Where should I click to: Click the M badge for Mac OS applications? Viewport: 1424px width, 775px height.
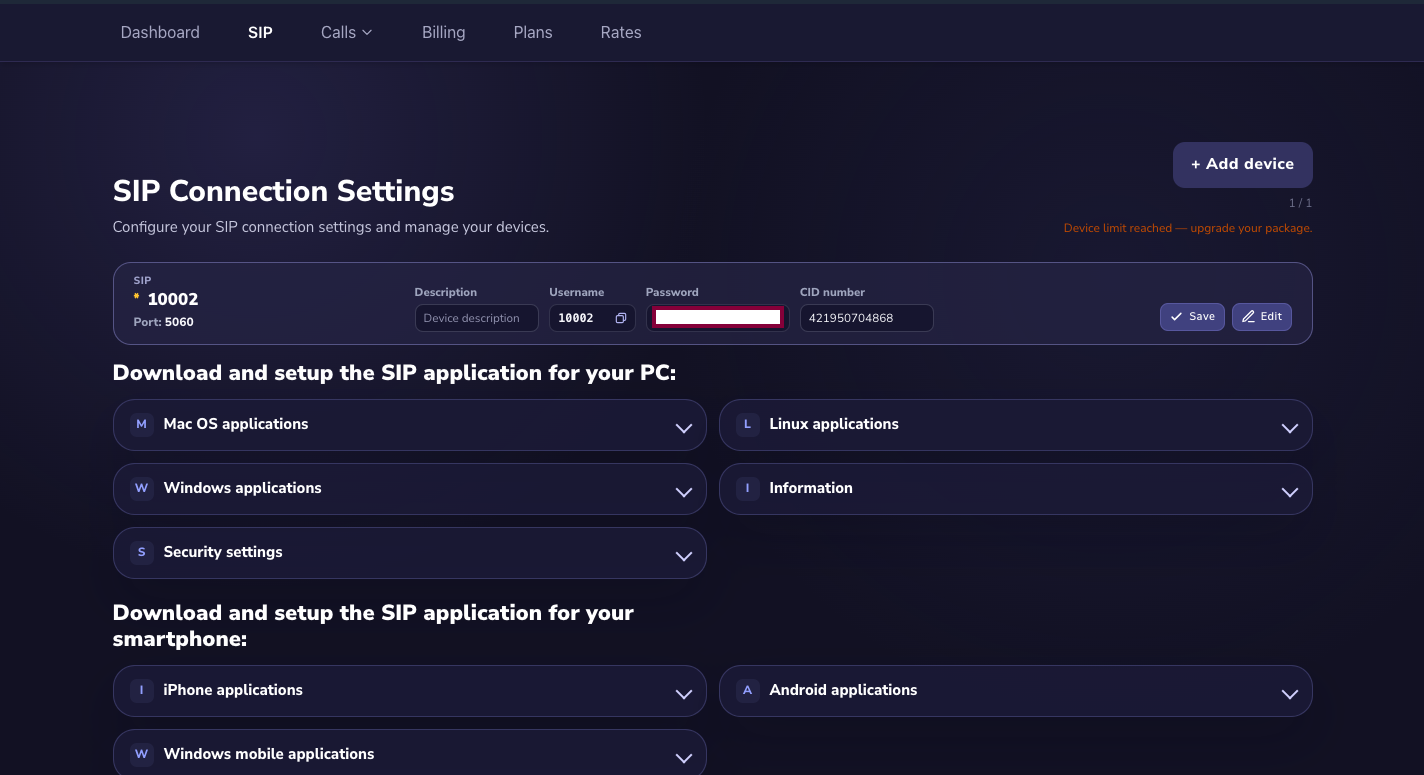142,425
